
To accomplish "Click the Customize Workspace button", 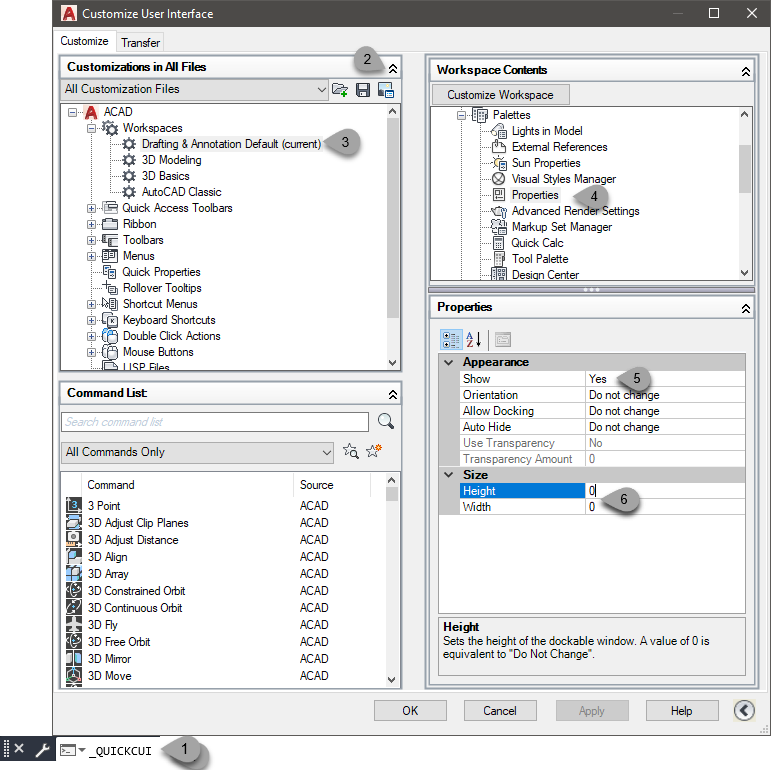I will 500,95.
